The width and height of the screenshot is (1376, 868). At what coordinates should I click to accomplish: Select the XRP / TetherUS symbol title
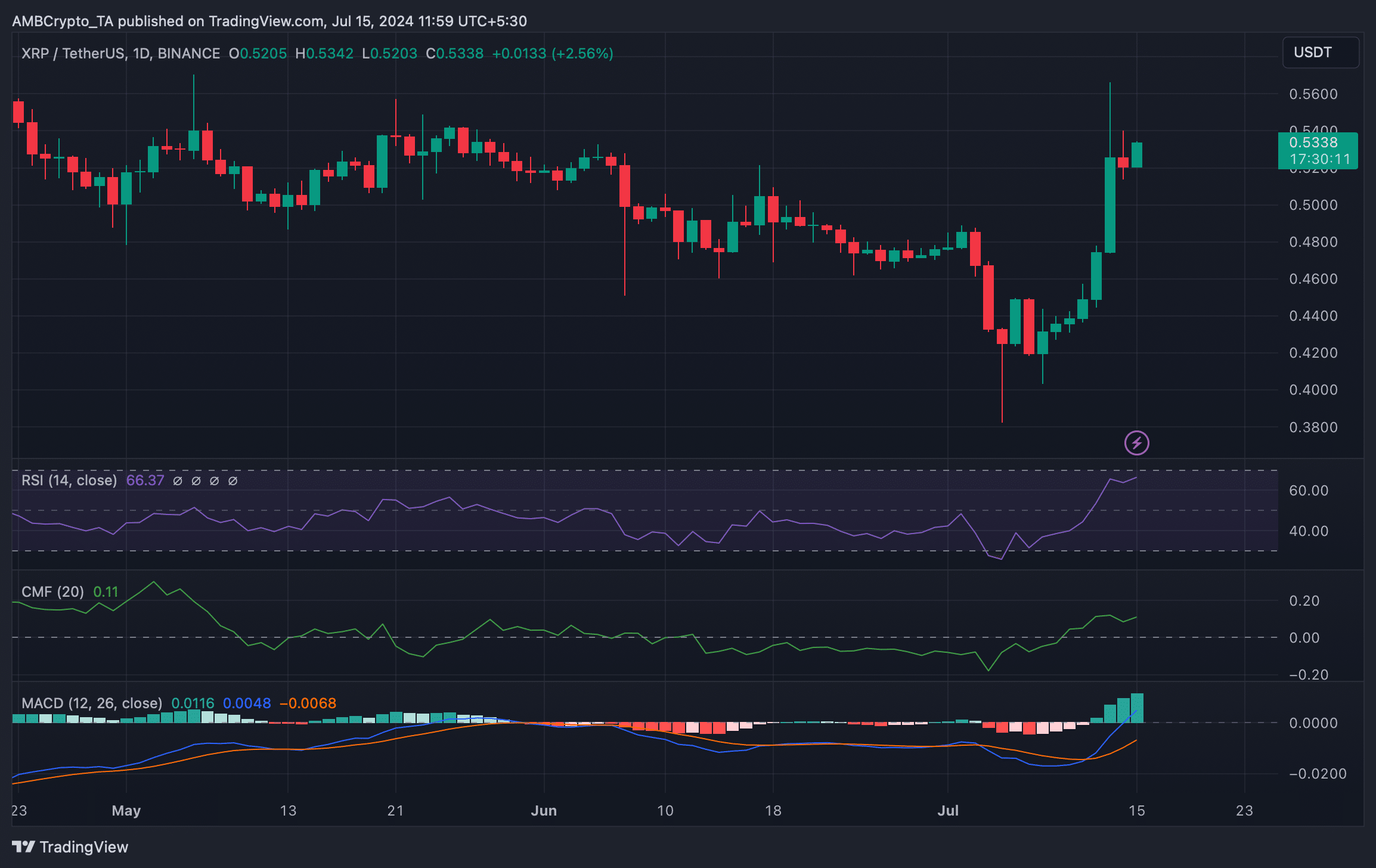[x=120, y=54]
